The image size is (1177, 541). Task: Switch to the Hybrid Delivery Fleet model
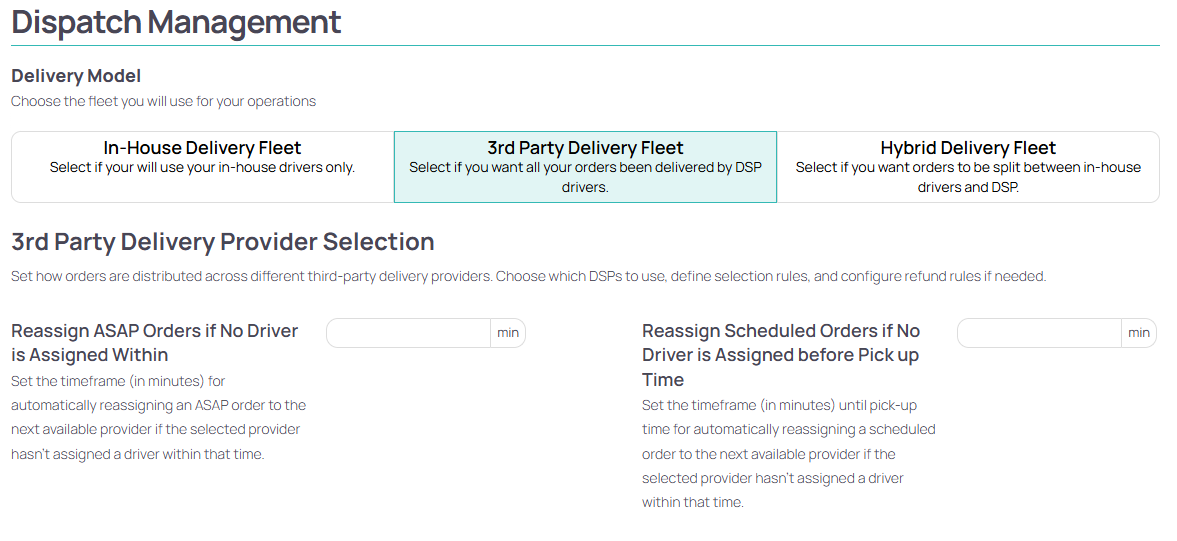968,167
